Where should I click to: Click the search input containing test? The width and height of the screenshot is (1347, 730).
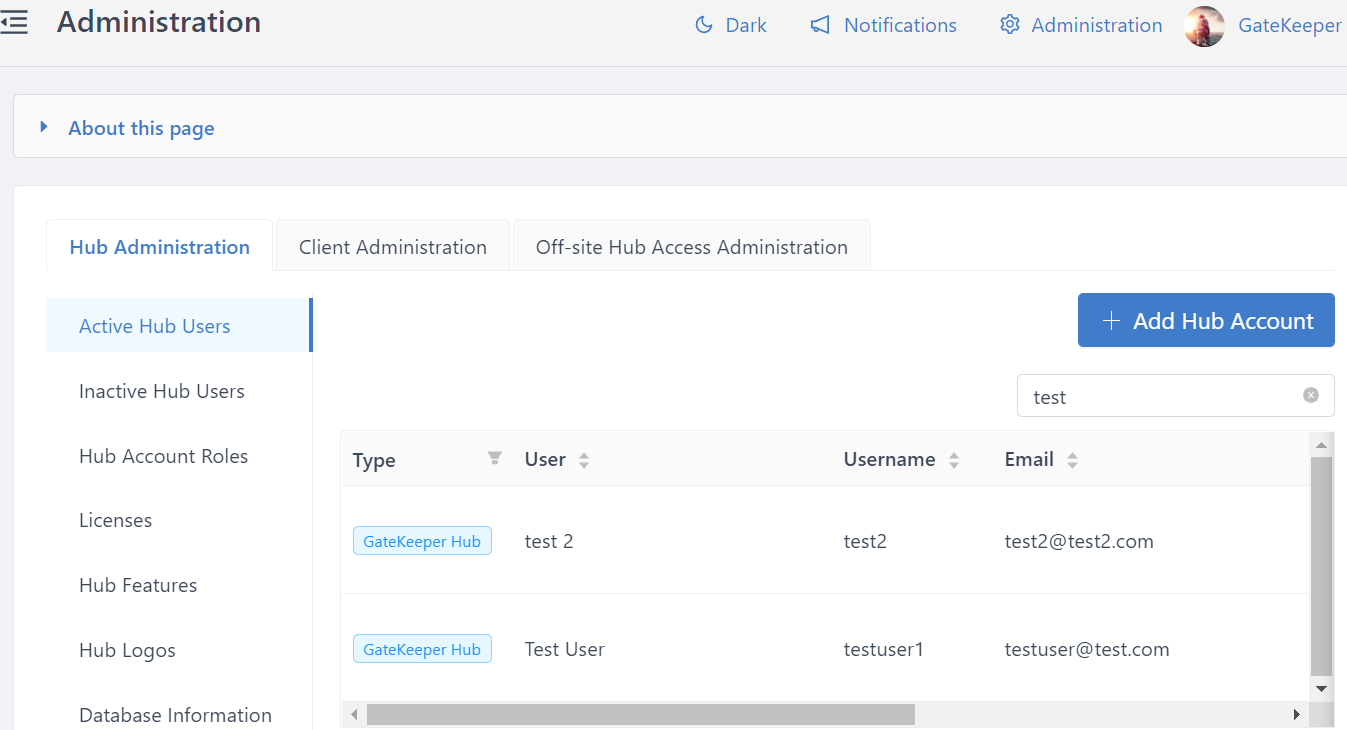[x=1160, y=396]
